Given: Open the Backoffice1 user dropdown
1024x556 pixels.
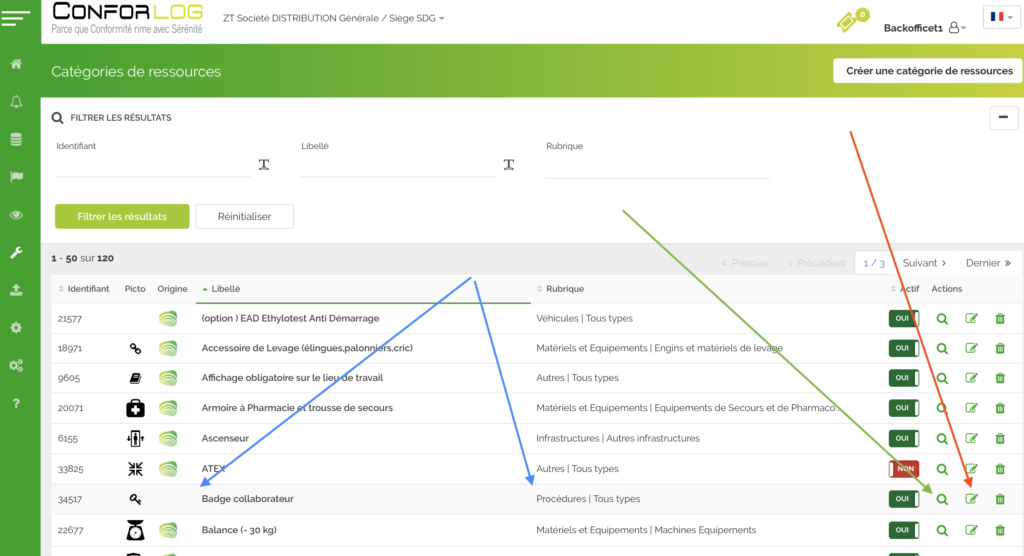Looking at the screenshot, I should pyautogui.click(x=925, y=28).
